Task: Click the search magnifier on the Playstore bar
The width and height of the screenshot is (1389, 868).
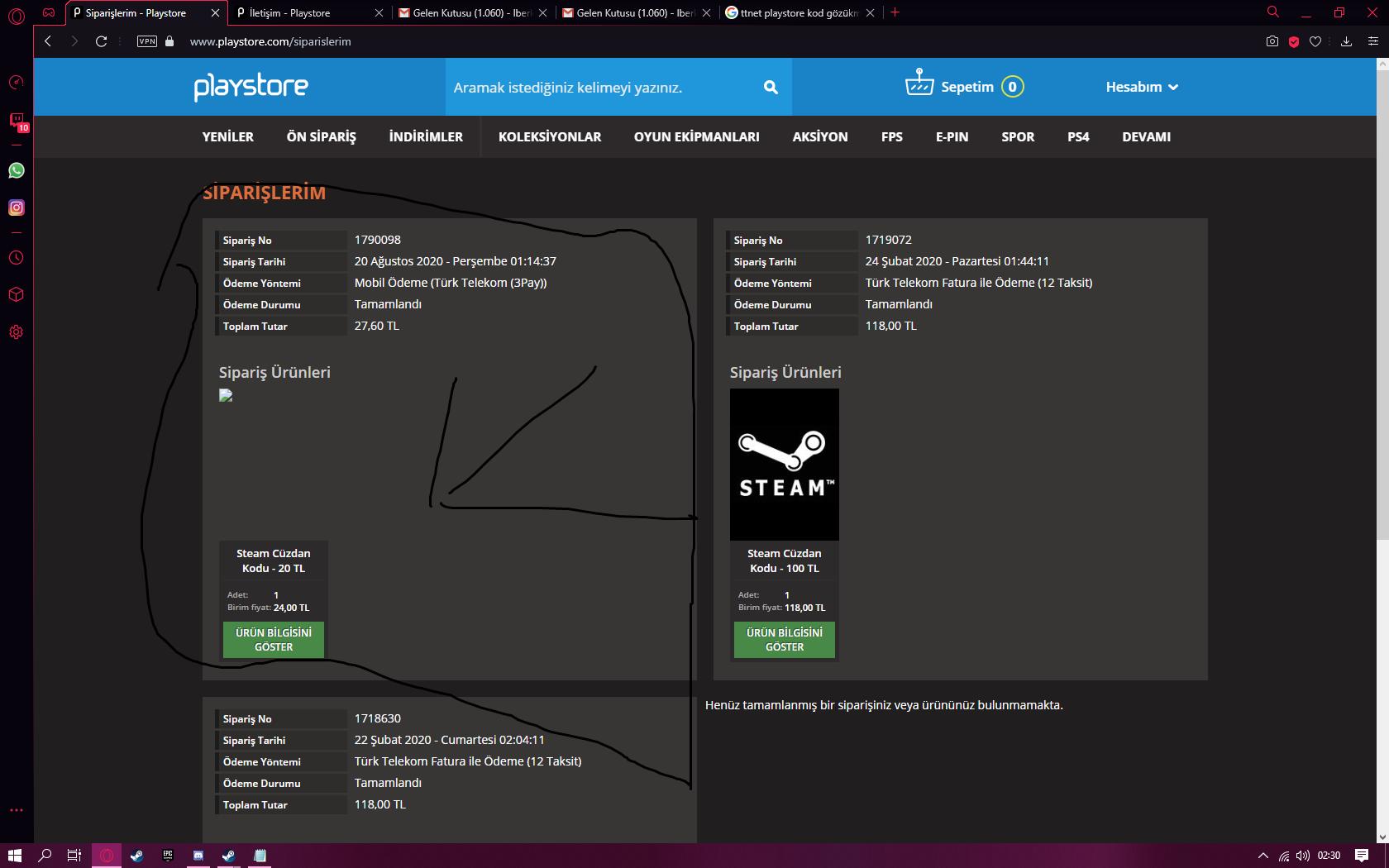Action: (771, 87)
